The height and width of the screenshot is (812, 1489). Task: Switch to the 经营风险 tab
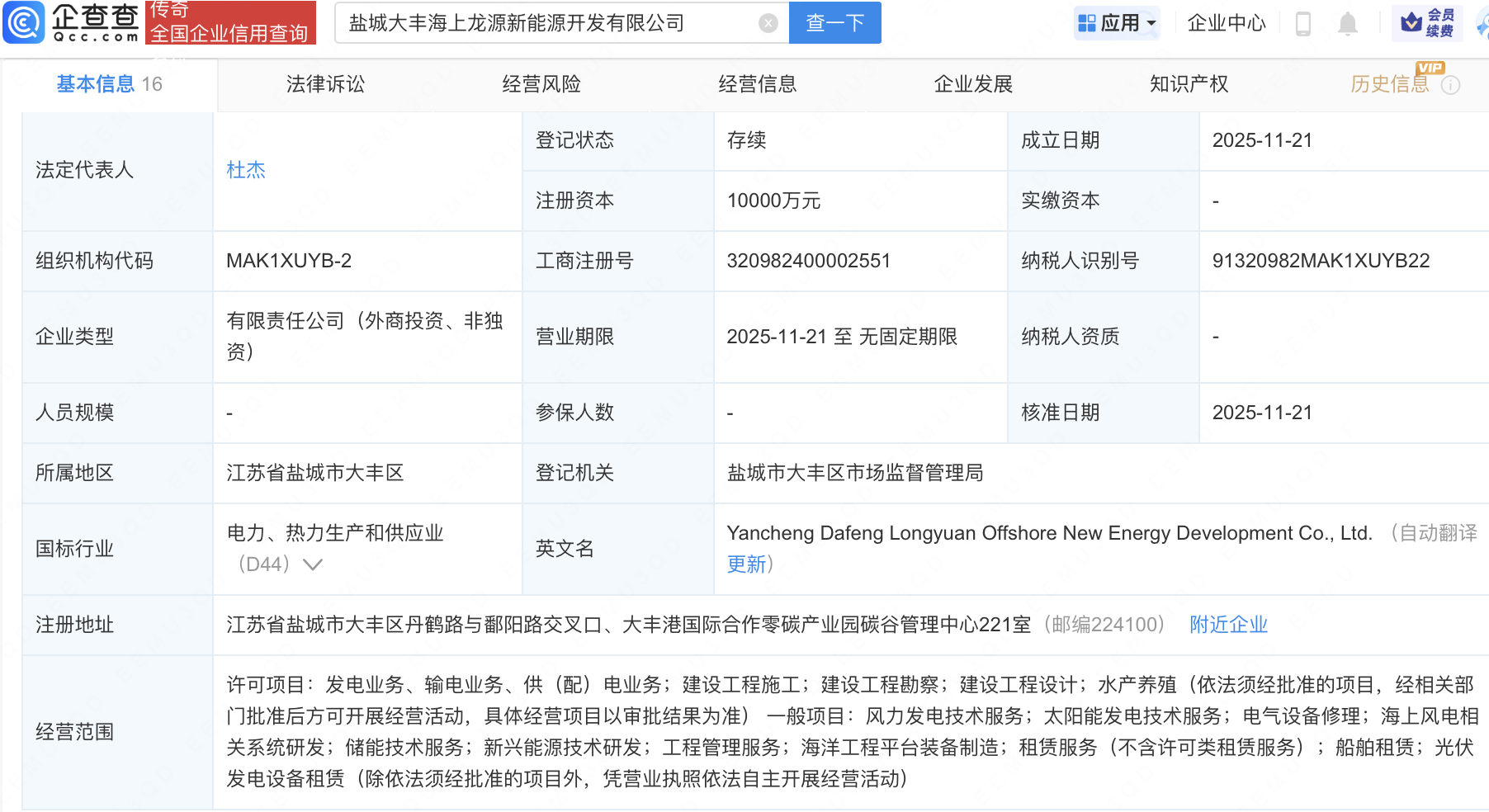(x=541, y=84)
